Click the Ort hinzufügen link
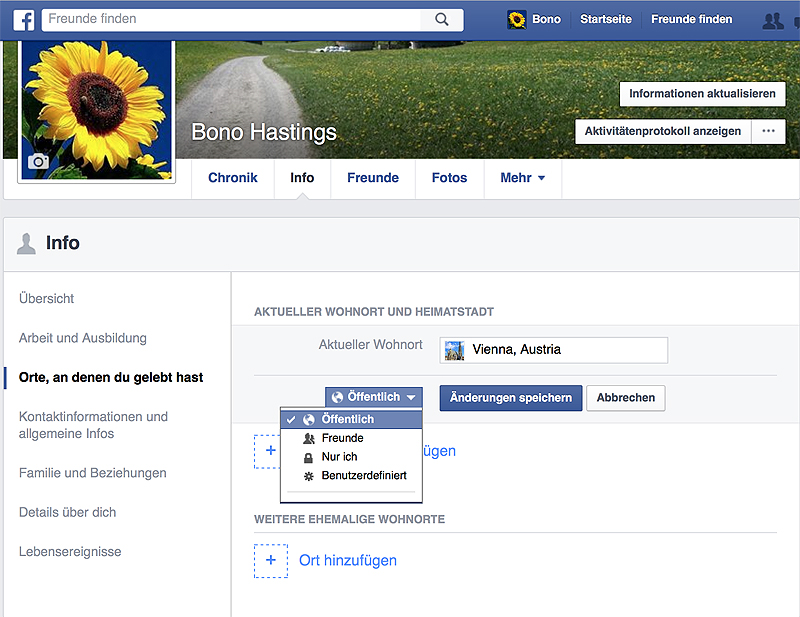Image resolution: width=800 pixels, height=617 pixels. 347,560
